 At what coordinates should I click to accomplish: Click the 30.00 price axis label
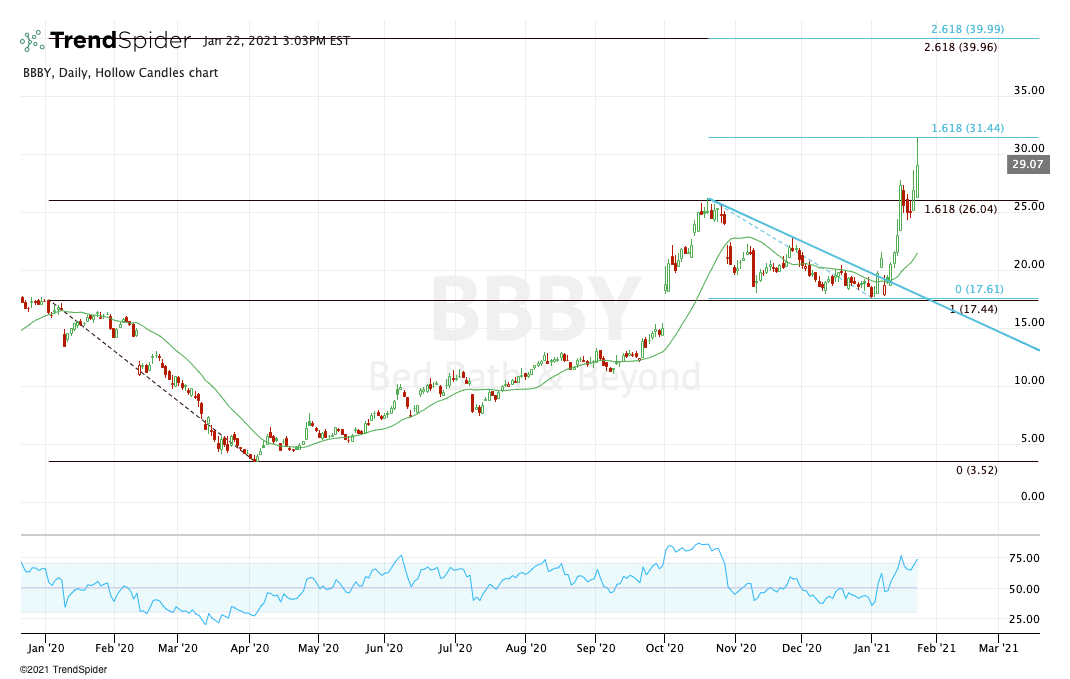click(1028, 148)
